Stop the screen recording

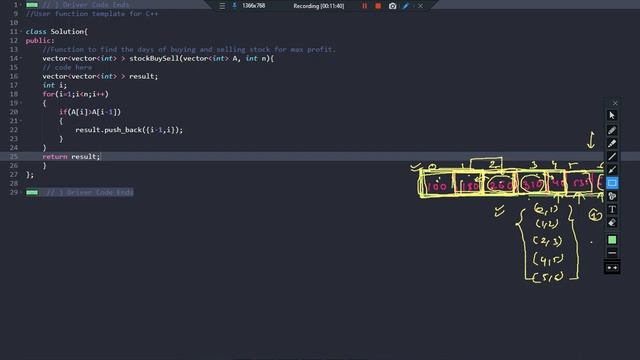[378, 6]
